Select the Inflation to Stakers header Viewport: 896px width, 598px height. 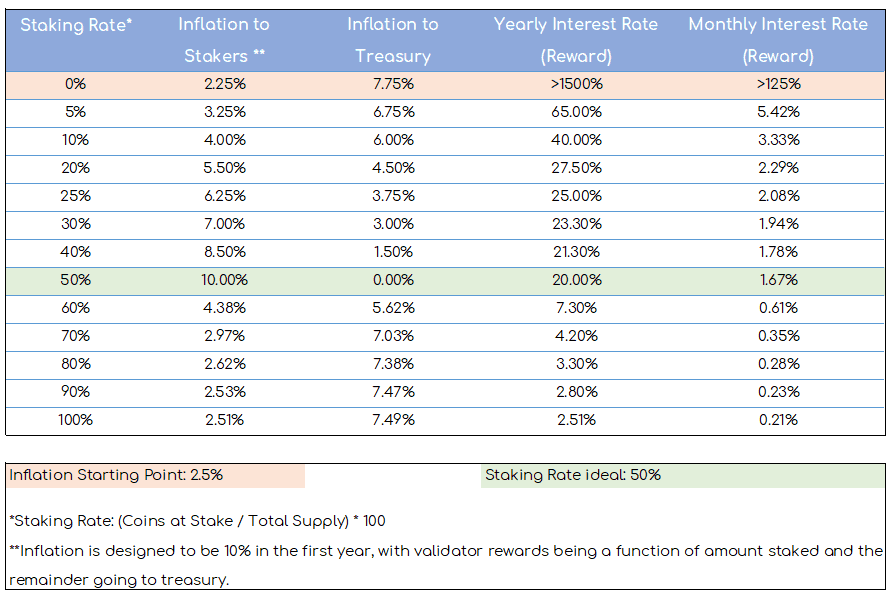(224, 40)
